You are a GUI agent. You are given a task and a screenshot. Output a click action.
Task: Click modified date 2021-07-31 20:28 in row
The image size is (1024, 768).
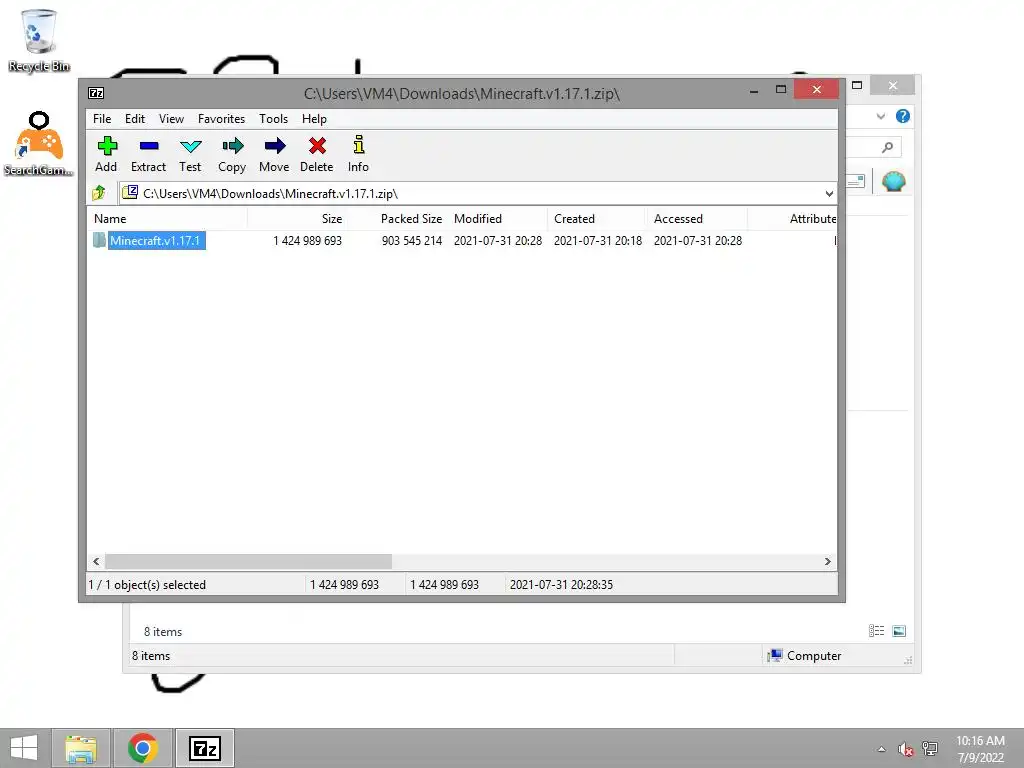click(x=498, y=241)
